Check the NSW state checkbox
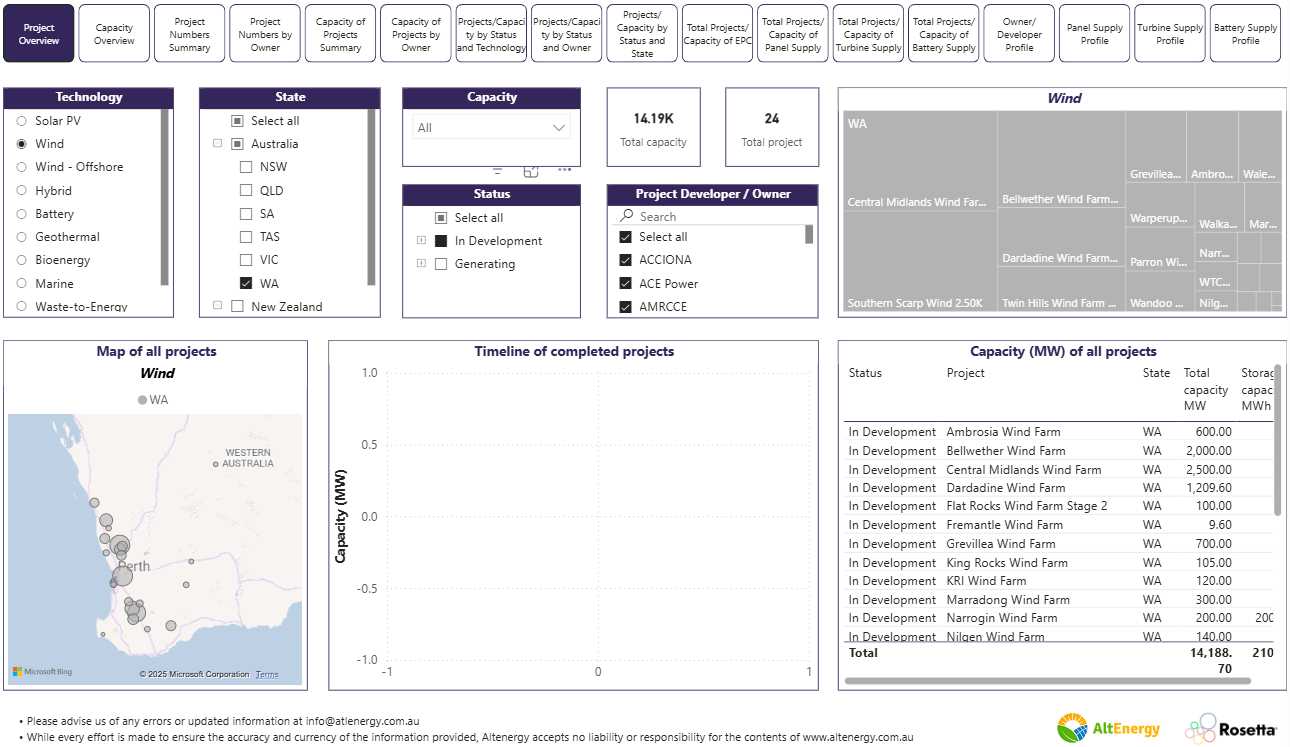This screenshot has width=1290, height=747. tap(246, 167)
